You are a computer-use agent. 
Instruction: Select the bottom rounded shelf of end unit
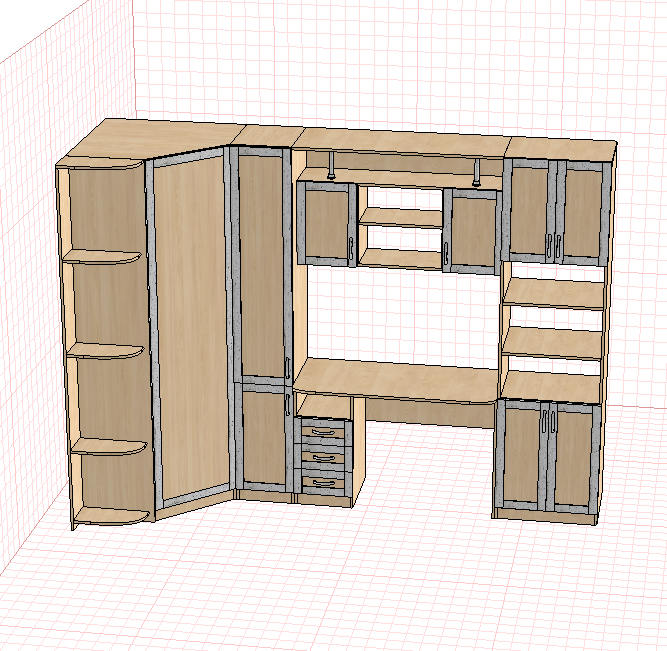pos(112,516)
